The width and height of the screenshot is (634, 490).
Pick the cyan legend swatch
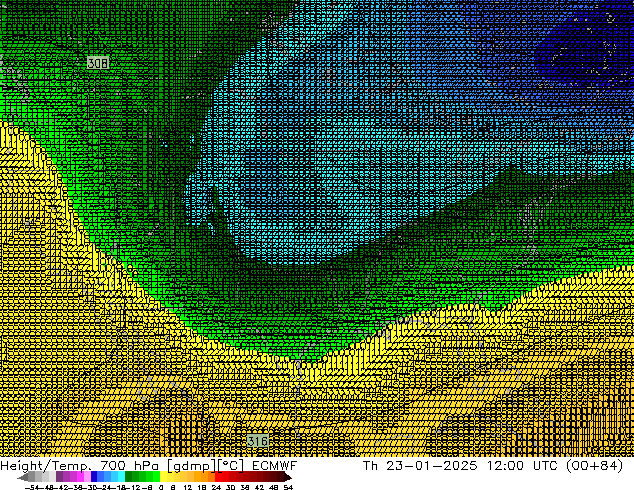pyautogui.click(x=122, y=477)
